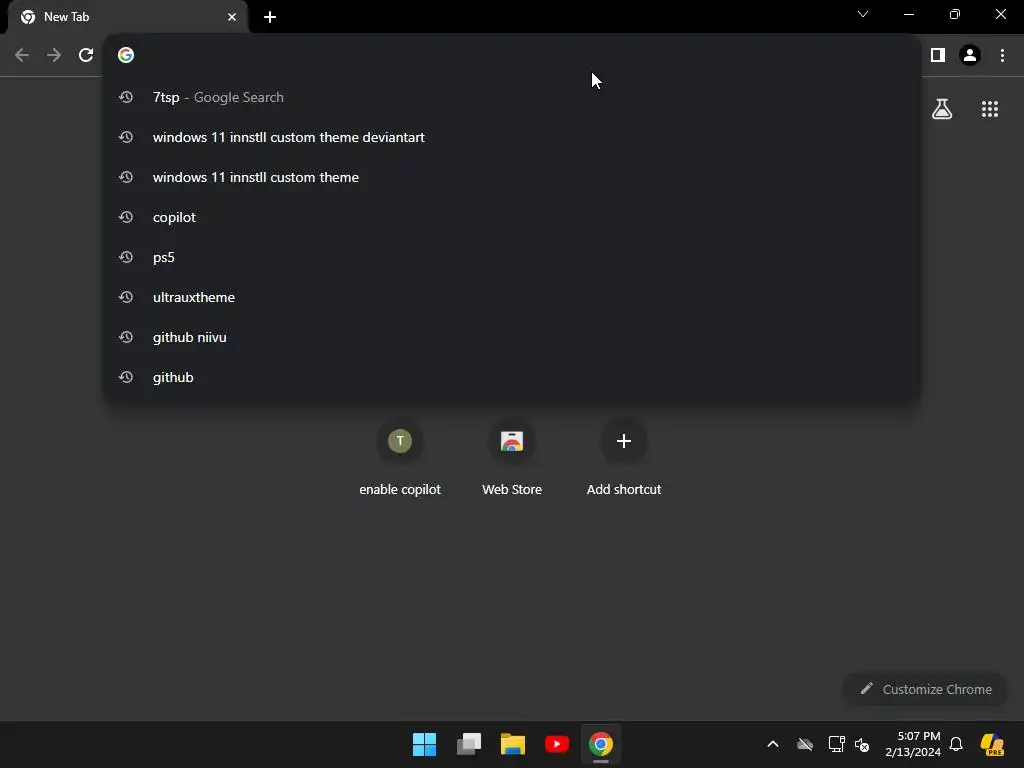Open the Google apps grid
Screen dimensions: 1024x768
pos(990,108)
